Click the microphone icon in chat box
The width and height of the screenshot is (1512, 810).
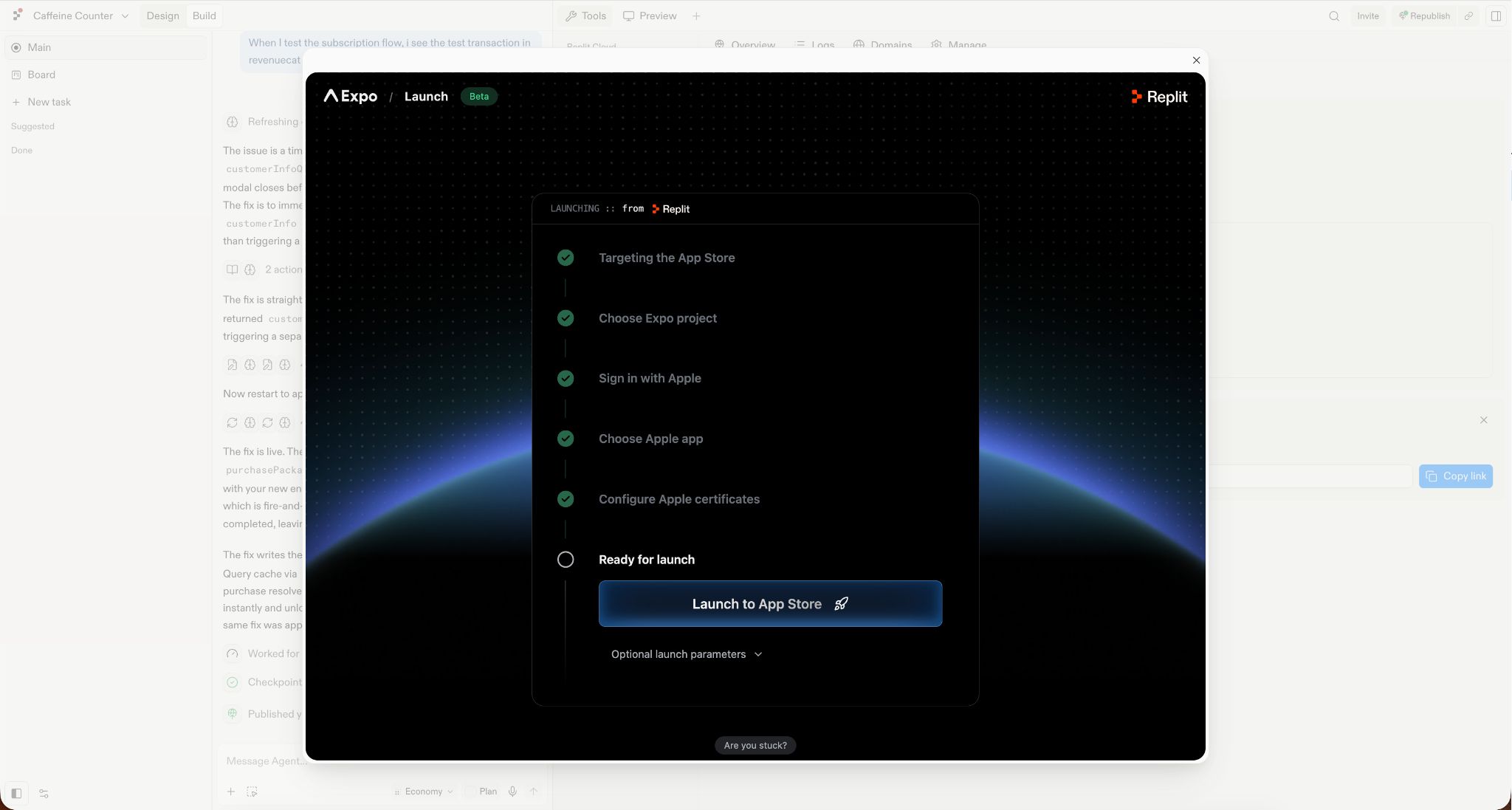[512, 792]
